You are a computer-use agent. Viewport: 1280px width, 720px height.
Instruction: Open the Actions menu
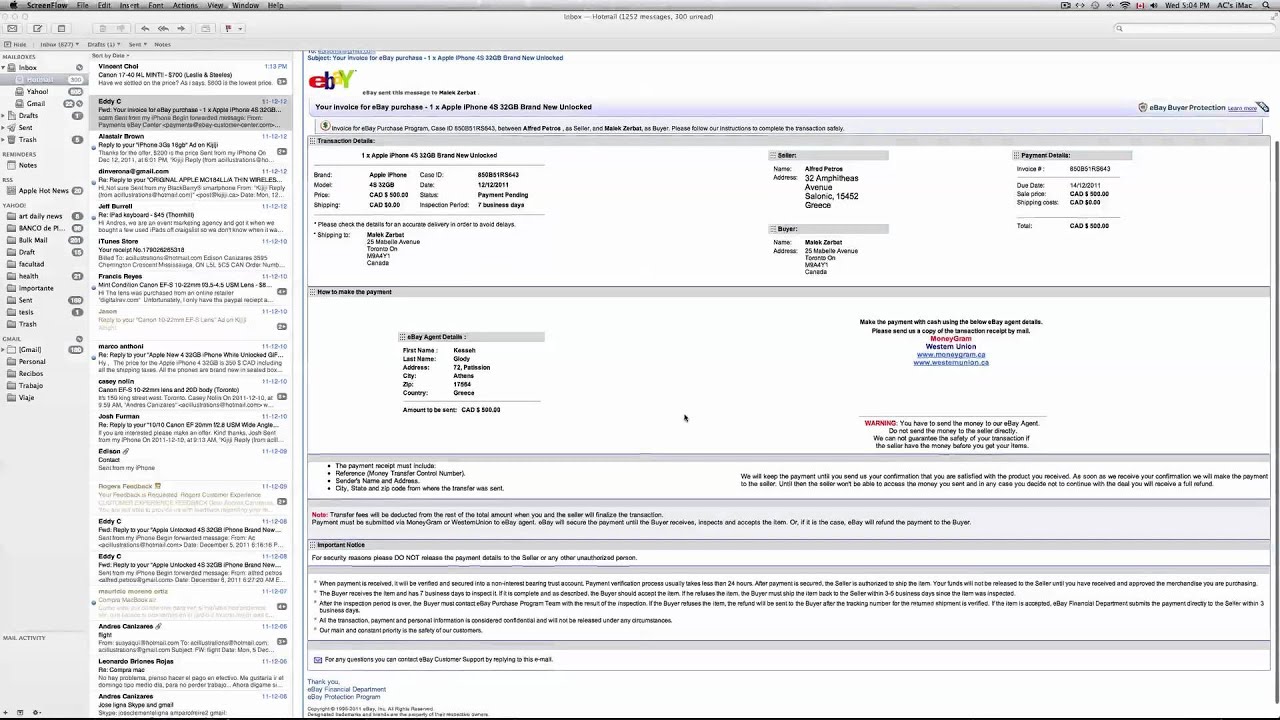(x=185, y=5)
